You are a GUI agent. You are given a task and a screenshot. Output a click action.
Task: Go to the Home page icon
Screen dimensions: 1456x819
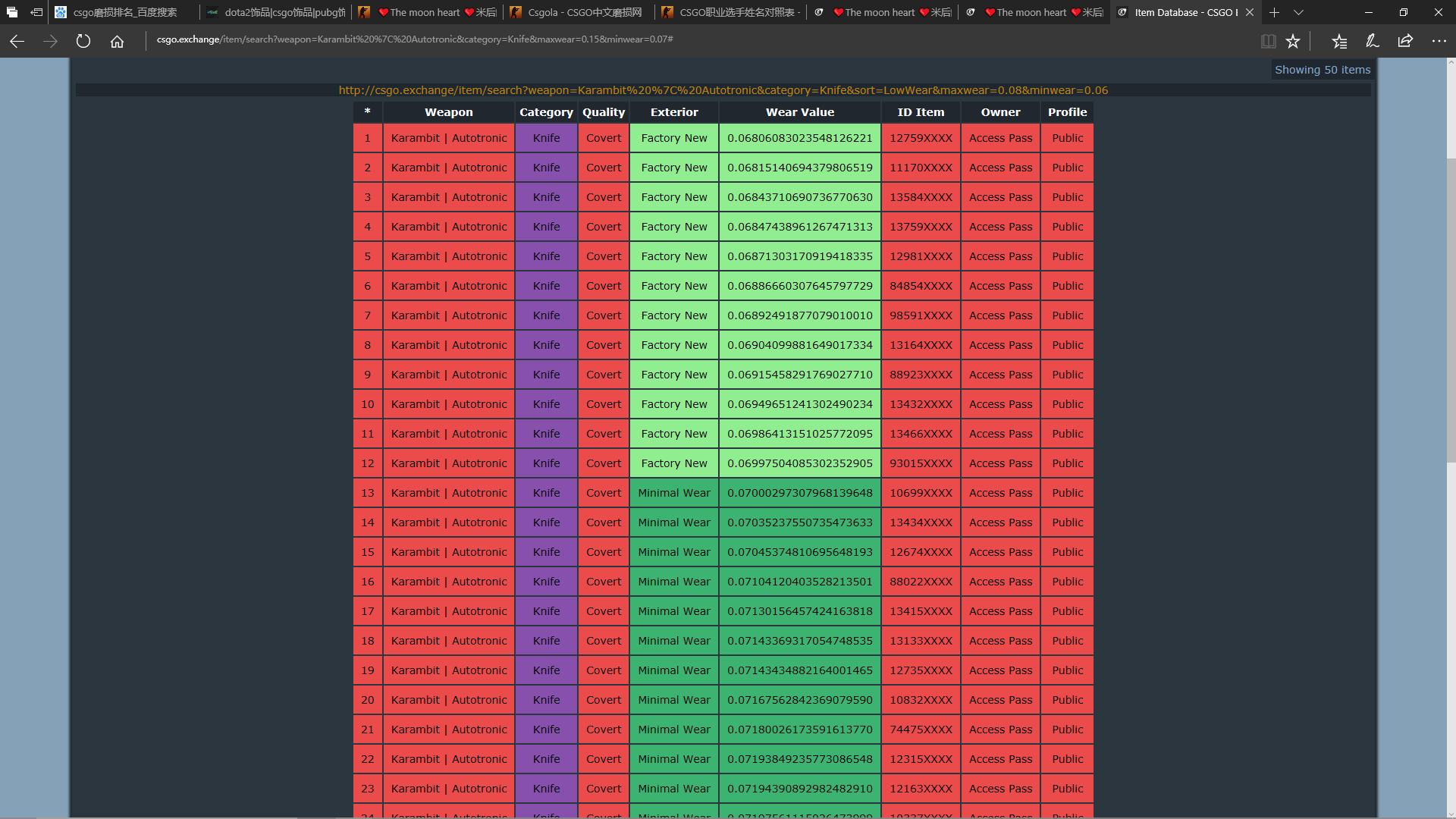point(117,42)
